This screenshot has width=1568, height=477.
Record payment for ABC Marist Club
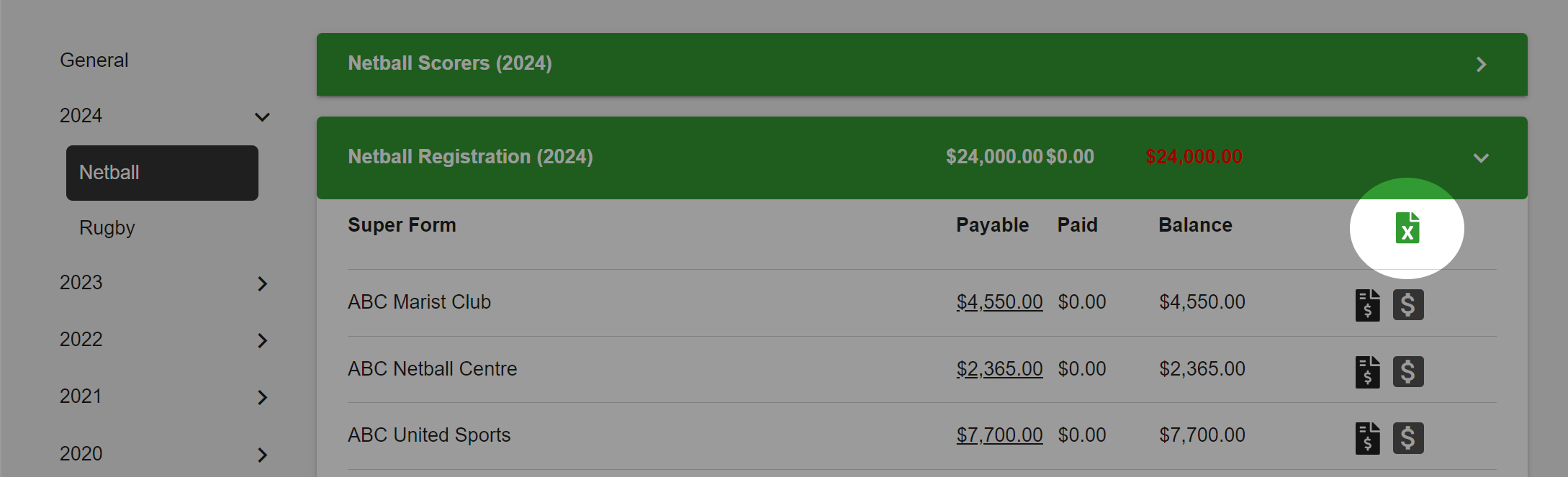pos(1408,305)
